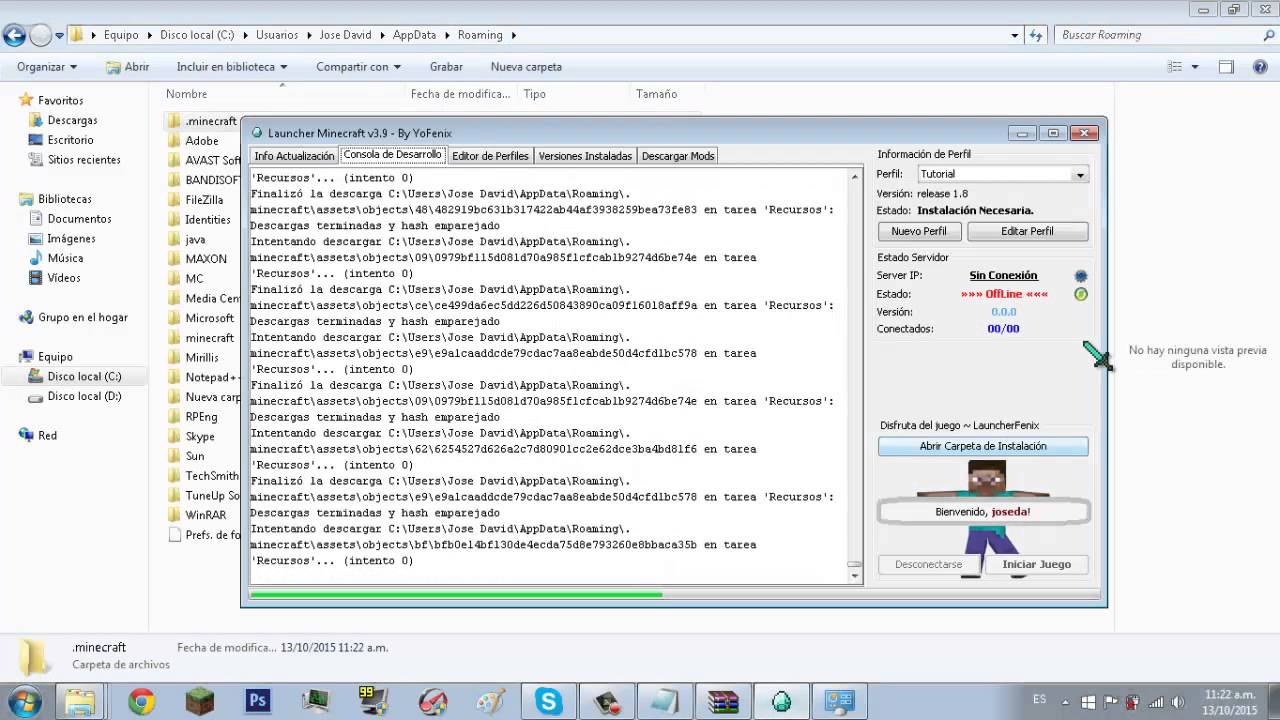Click AppData in the address breadcrumb
This screenshot has width=1280, height=720.
coord(414,35)
